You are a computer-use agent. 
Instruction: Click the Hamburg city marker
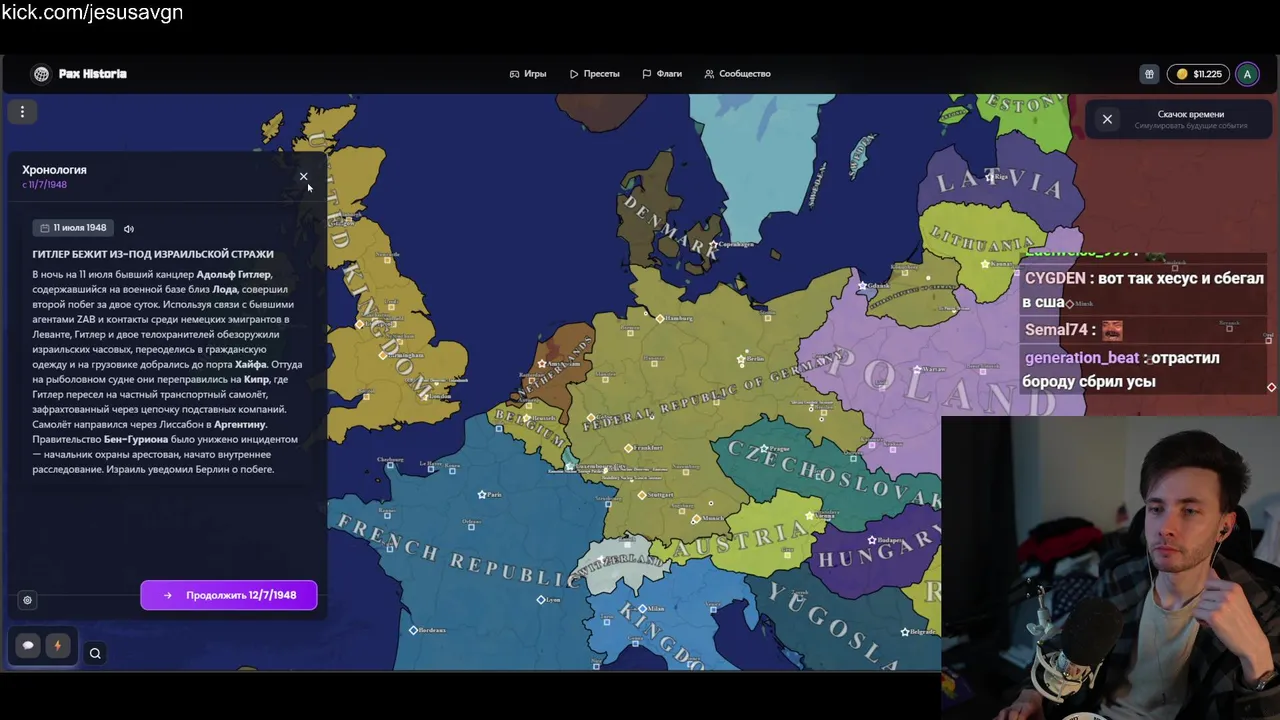[660, 318]
